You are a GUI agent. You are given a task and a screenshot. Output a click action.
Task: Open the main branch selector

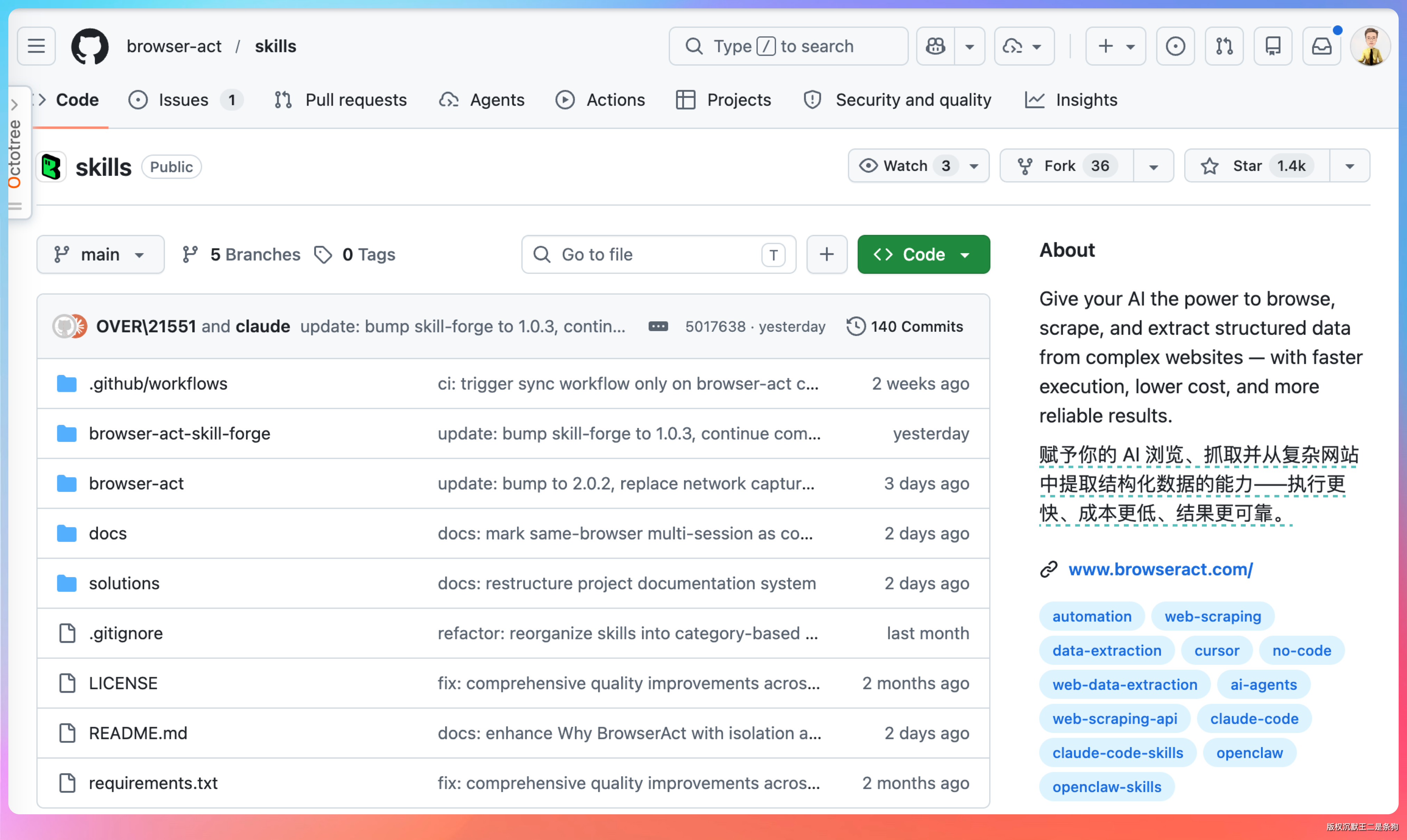[x=101, y=255]
